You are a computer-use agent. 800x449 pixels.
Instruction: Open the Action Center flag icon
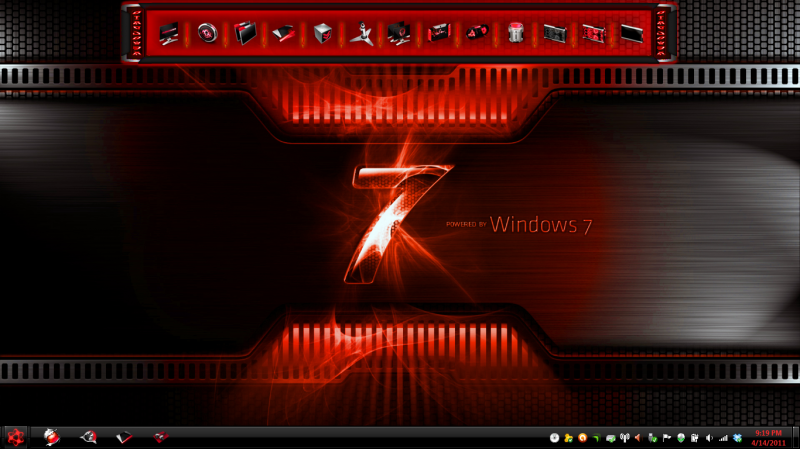coord(666,438)
